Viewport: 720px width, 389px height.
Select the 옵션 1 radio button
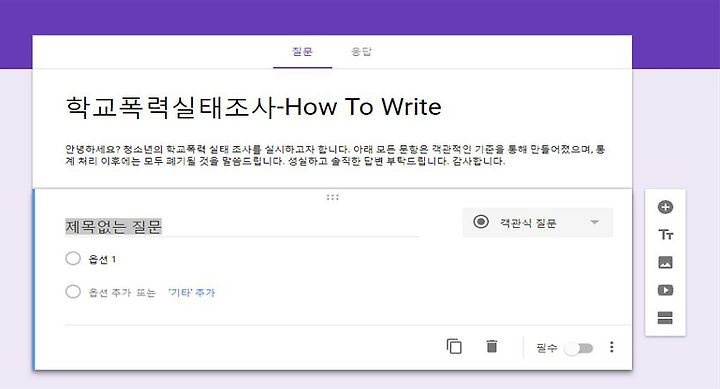coord(73,259)
